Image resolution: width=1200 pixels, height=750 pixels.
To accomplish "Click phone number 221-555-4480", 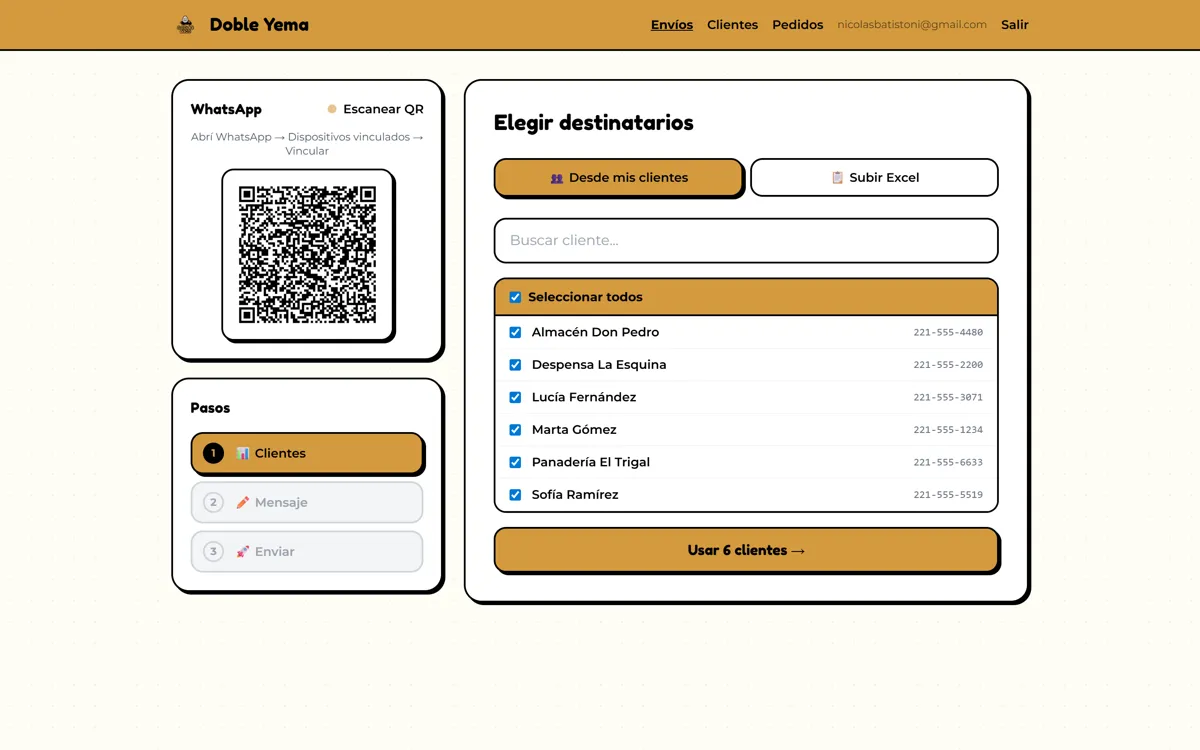I will click(948, 332).
